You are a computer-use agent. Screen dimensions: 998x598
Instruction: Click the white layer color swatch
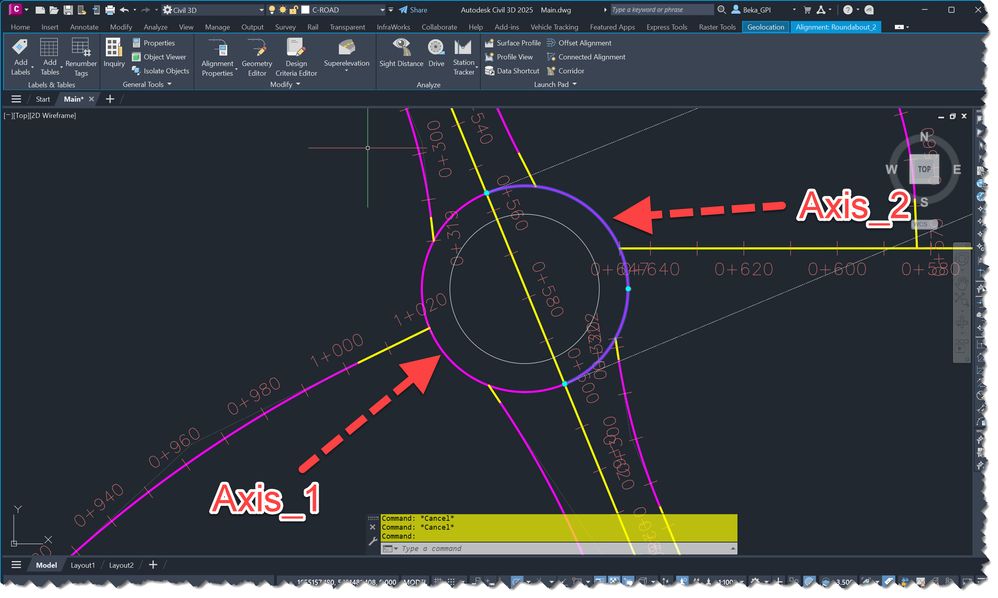coord(305,10)
